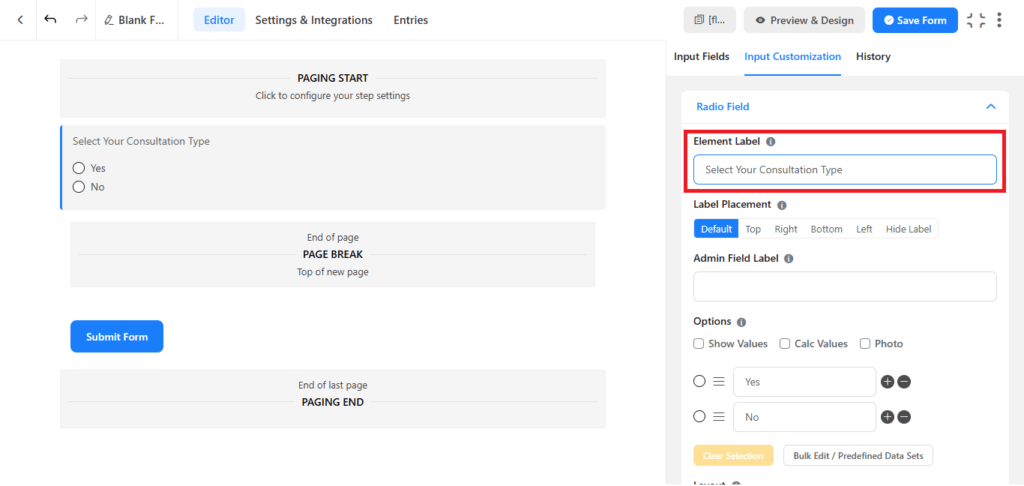Screen dimensions: 1024x486
Task: Open the History tab
Action: 873,57
